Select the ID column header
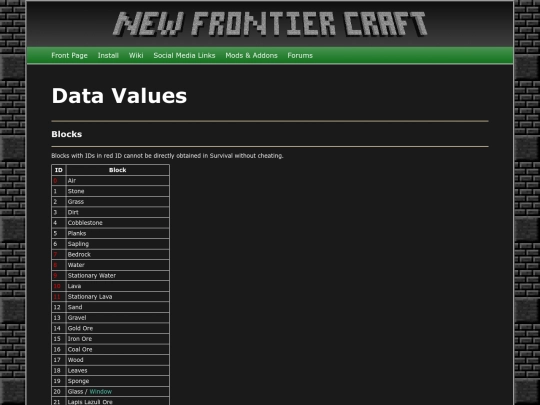Viewport: 540px width, 405px height. coord(59,170)
